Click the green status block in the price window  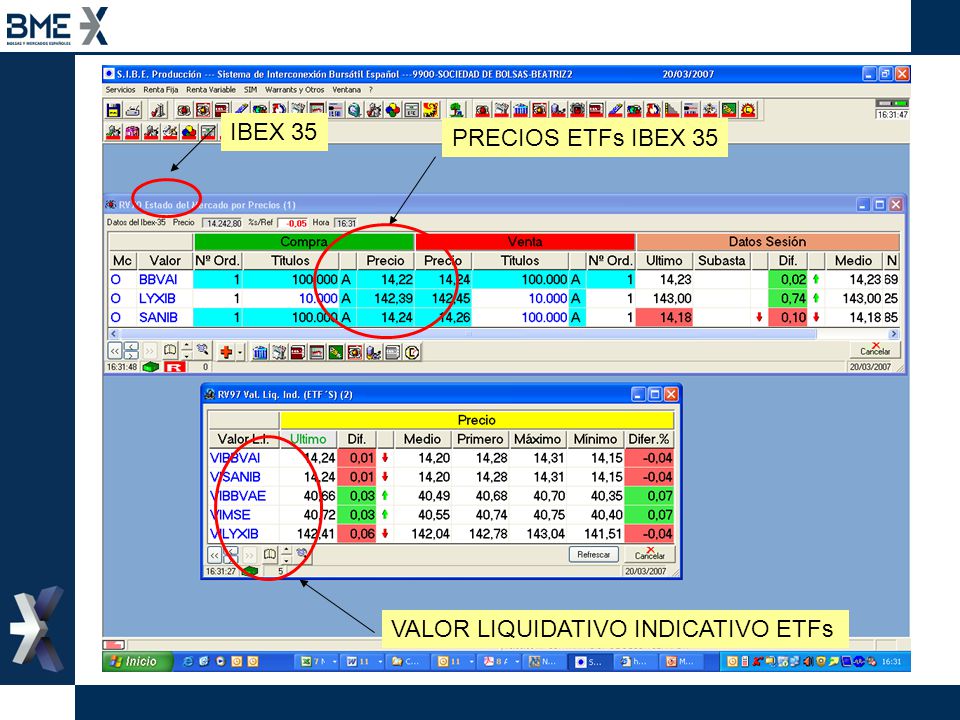[151, 367]
